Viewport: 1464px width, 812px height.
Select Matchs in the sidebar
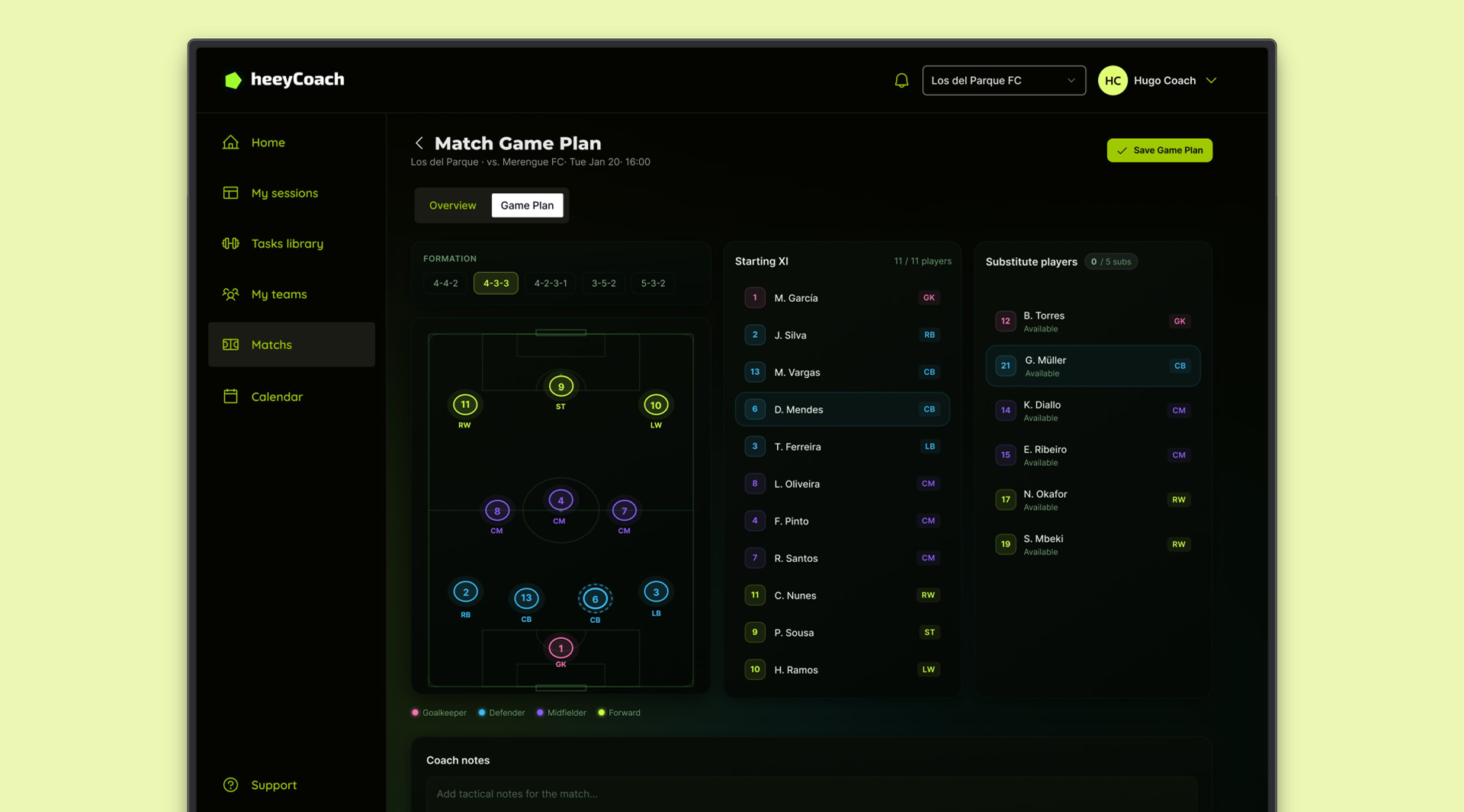[291, 345]
